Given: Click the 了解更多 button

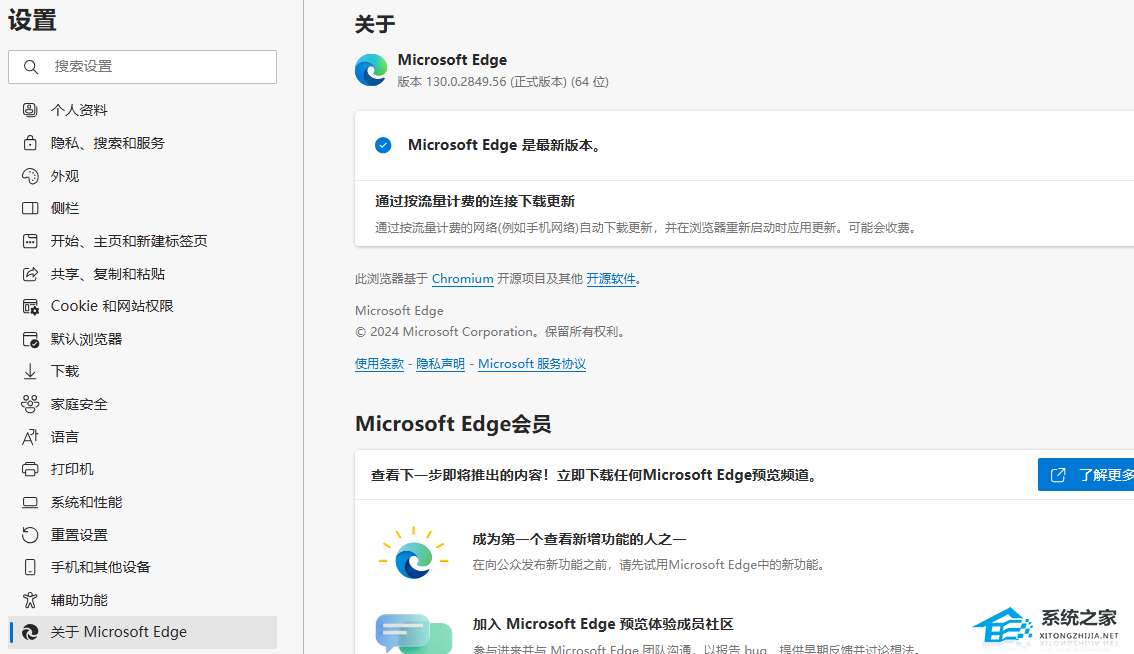Looking at the screenshot, I should coord(1086,475).
